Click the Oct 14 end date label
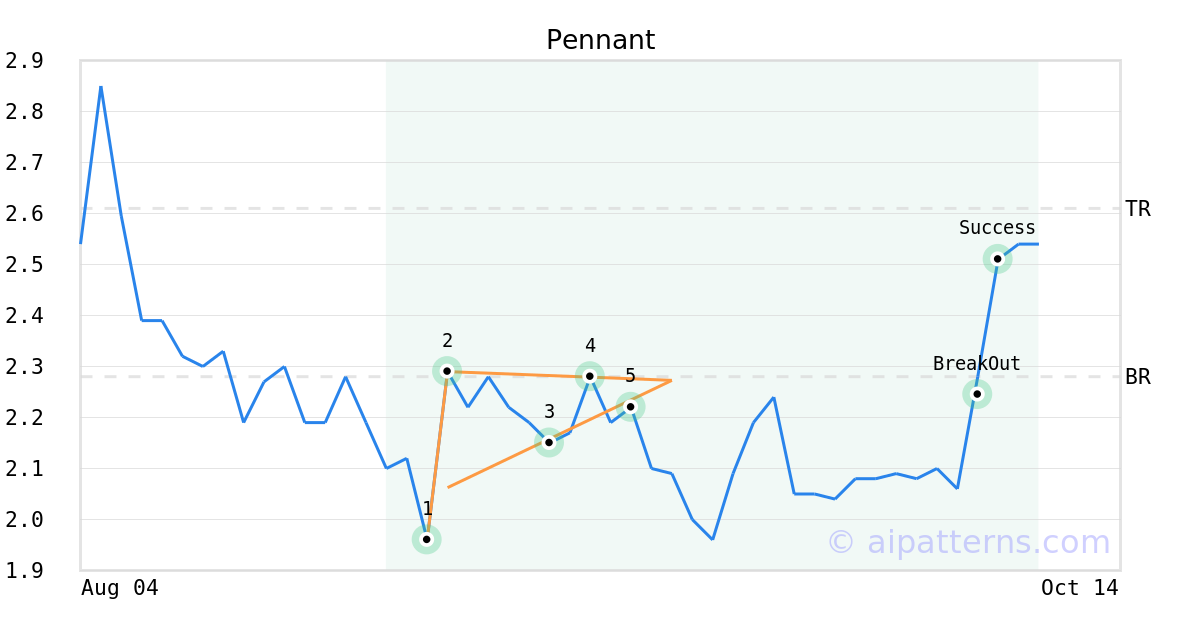The height and width of the screenshot is (630, 1200). [1080, 588]
